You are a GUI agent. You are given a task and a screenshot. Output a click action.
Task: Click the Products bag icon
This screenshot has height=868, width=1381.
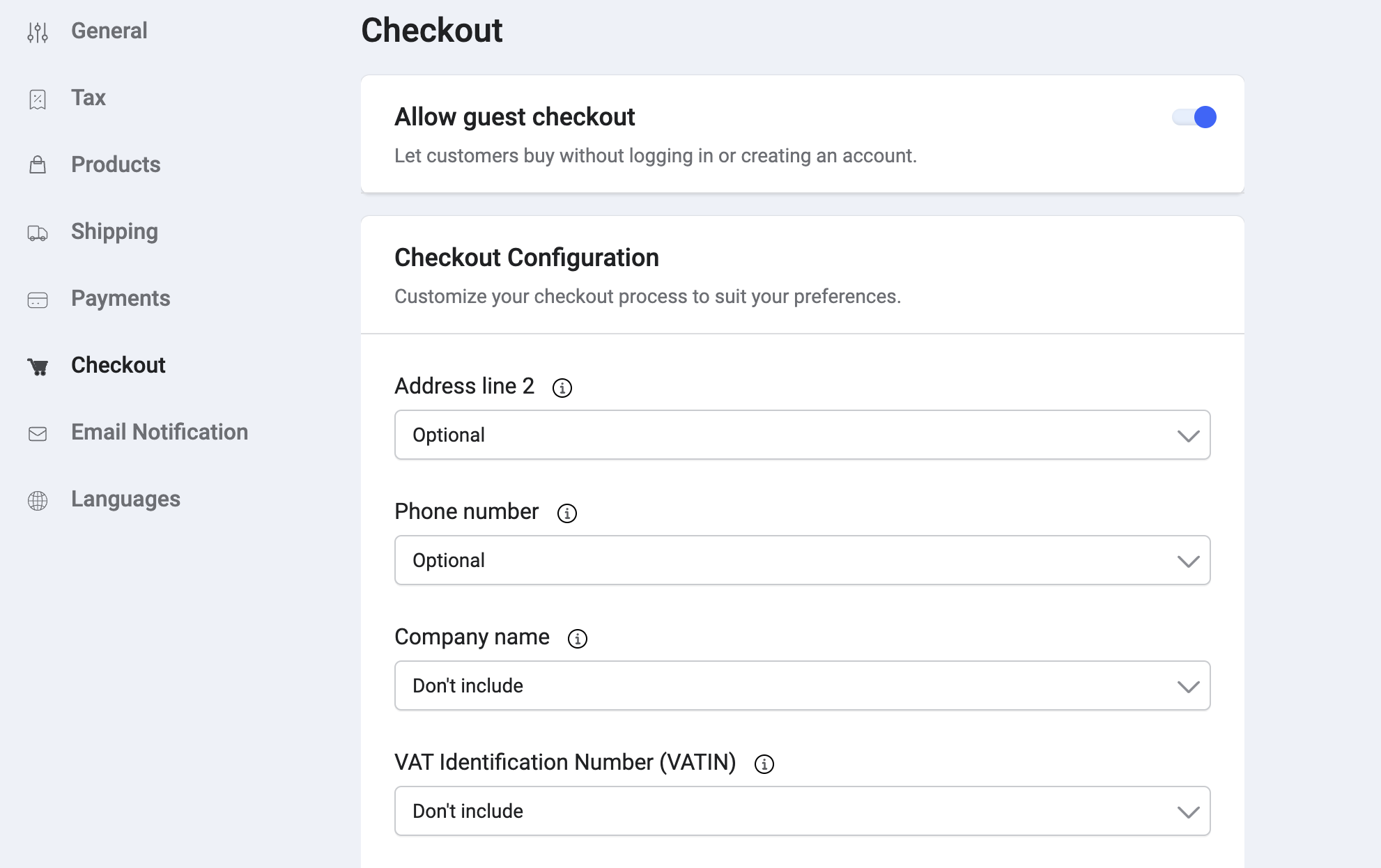coord(38,165)
